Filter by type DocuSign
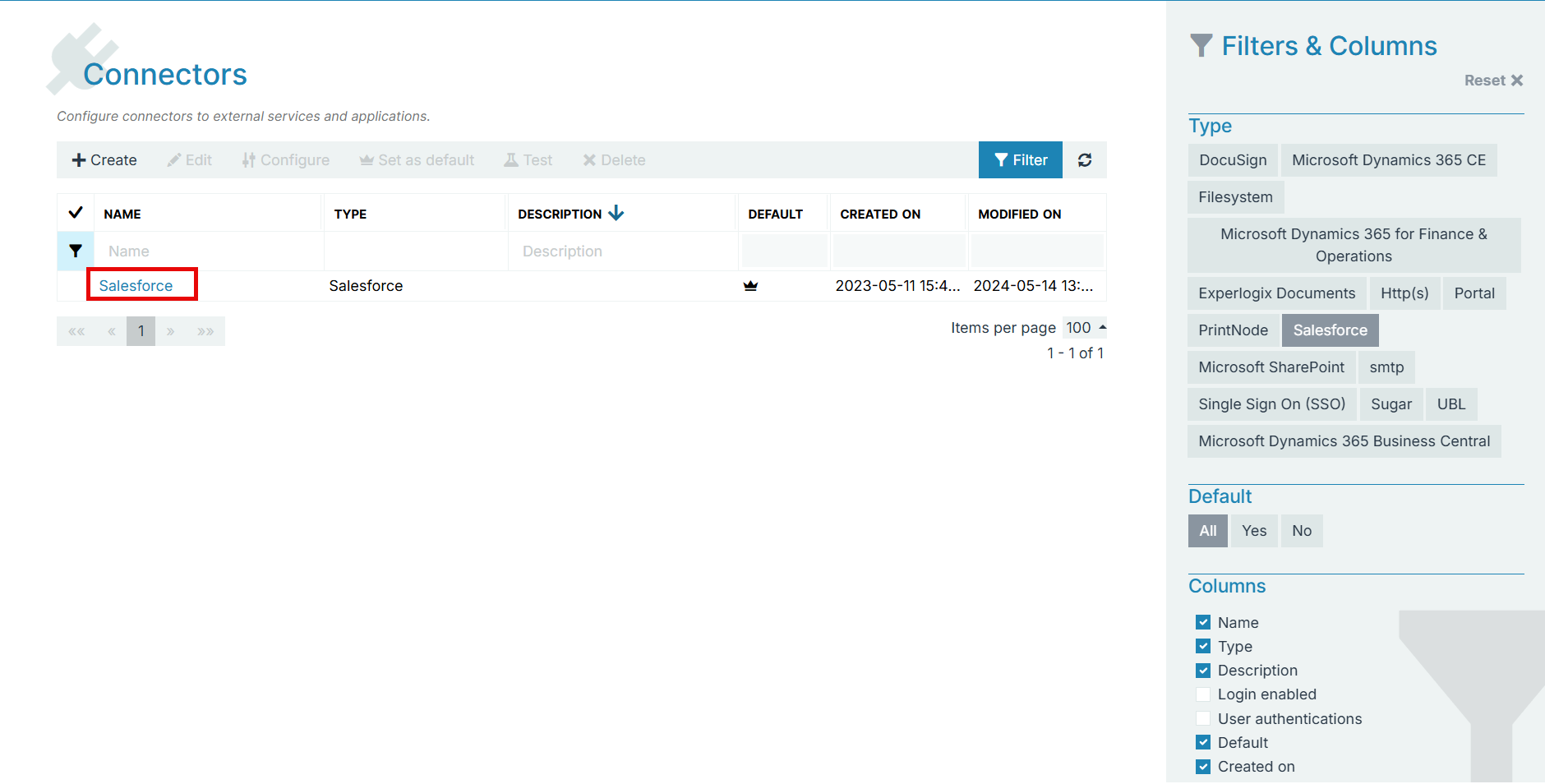This screenshot has height=784, width=1545. point(1233,160)
